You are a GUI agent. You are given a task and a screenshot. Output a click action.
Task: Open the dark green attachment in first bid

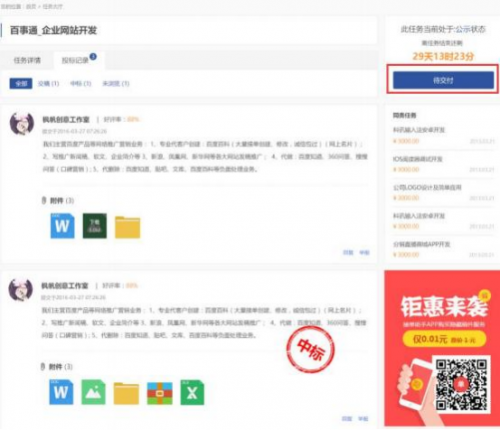pos(95,226)
